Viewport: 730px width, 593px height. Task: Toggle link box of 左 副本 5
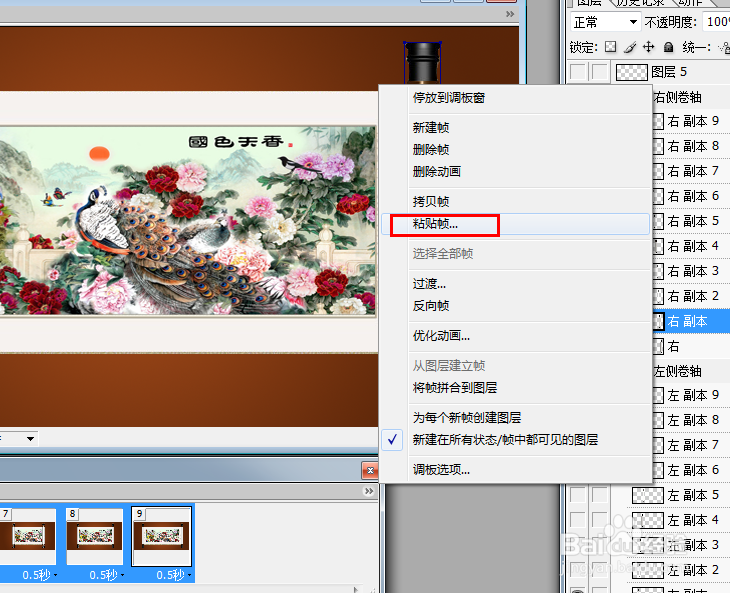(600, 495)
